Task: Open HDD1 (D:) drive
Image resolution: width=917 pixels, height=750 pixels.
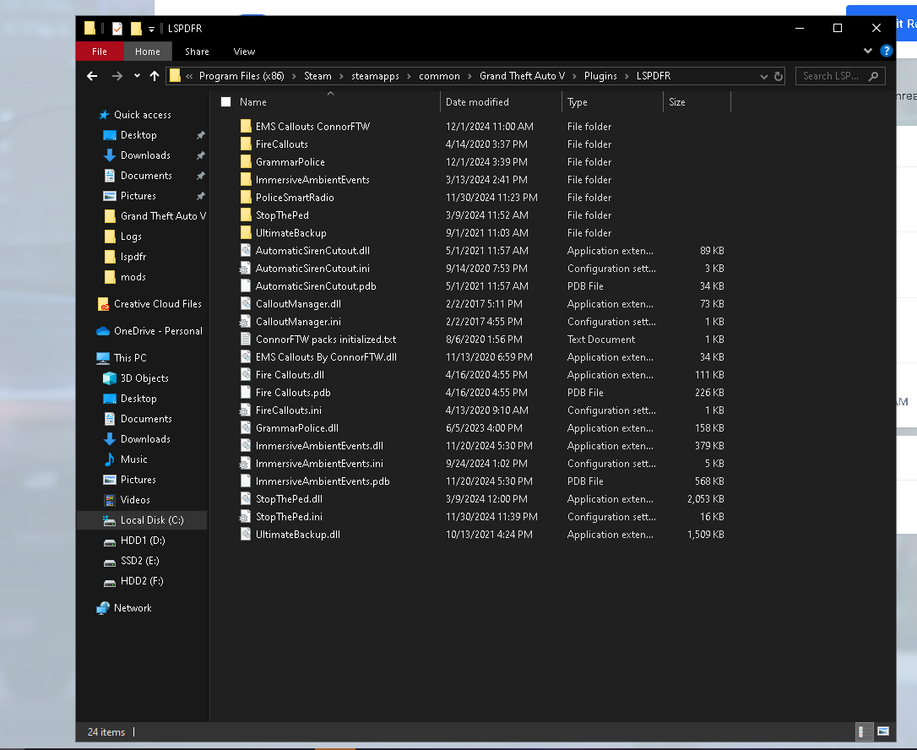Action: (x=142, y=541)
